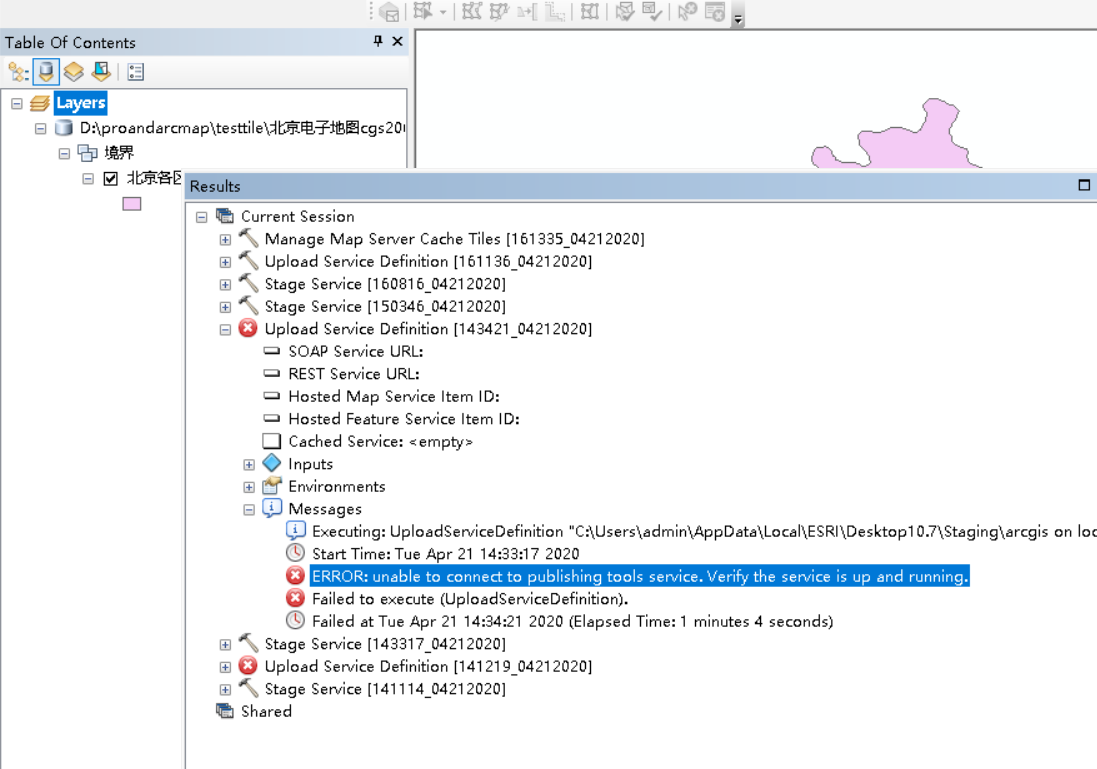1097x769 pixels.
Task: Select the Shared results entry
Action: coord(266,711)
